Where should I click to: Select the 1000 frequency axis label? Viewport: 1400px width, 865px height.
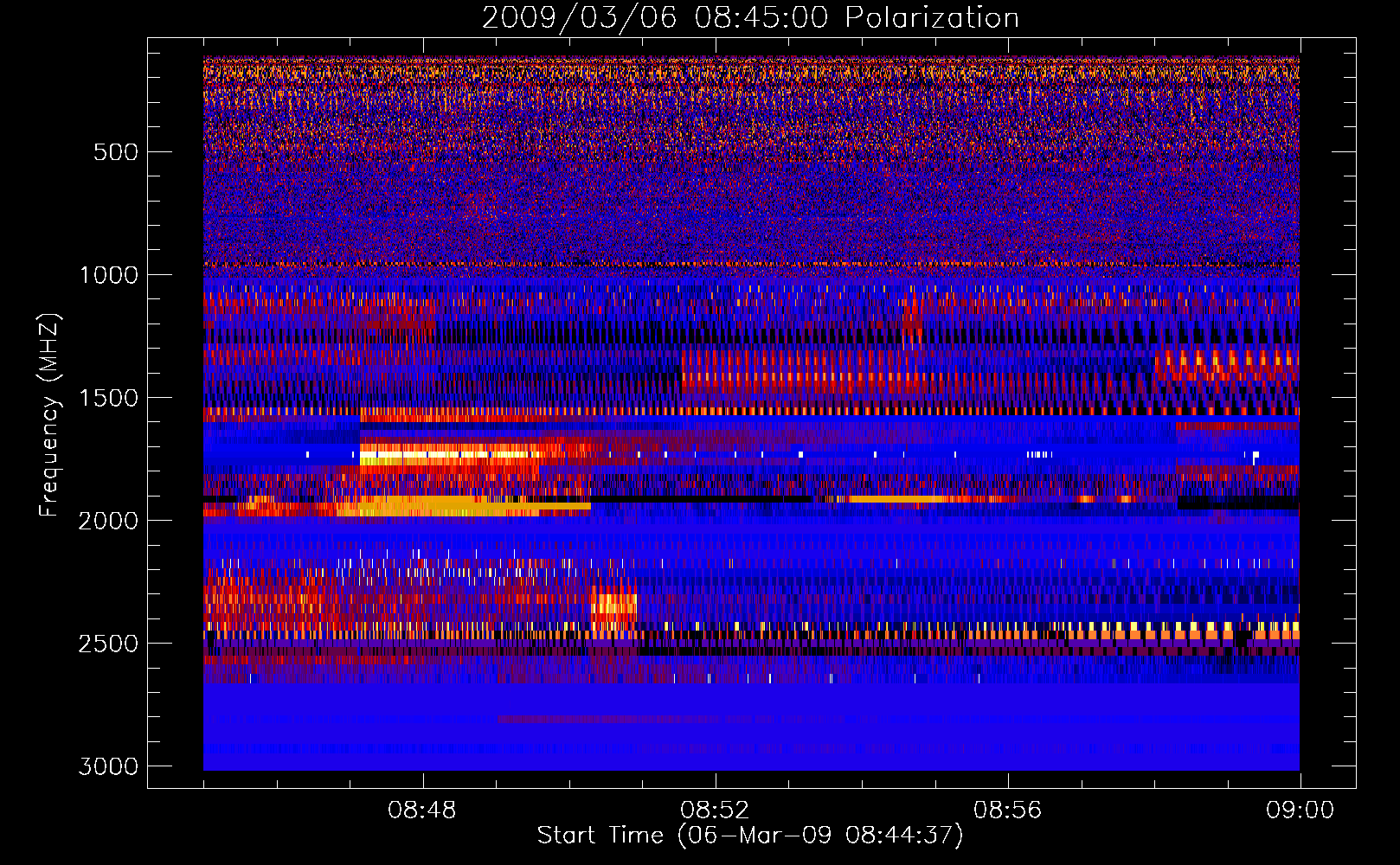[x=109, y=275]
